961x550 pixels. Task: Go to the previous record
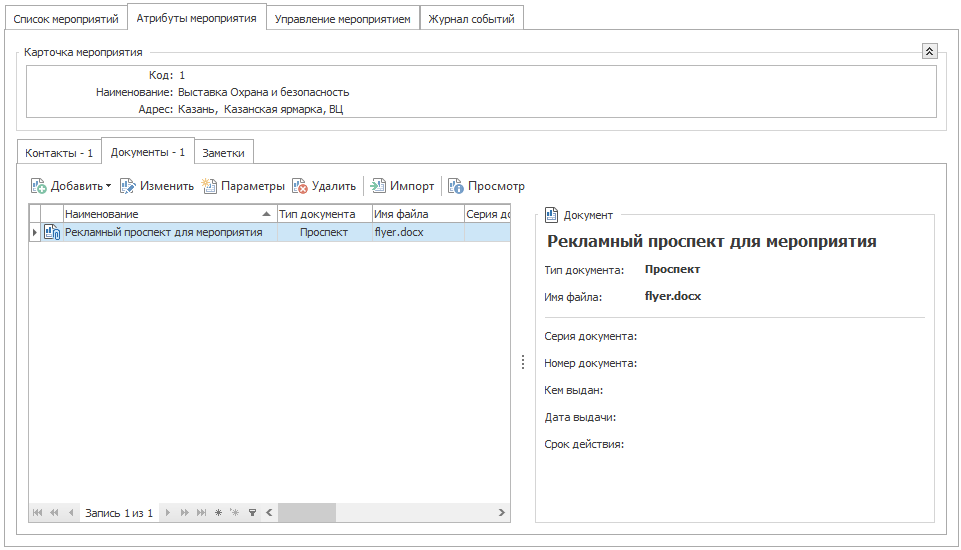tap(71, 513)
